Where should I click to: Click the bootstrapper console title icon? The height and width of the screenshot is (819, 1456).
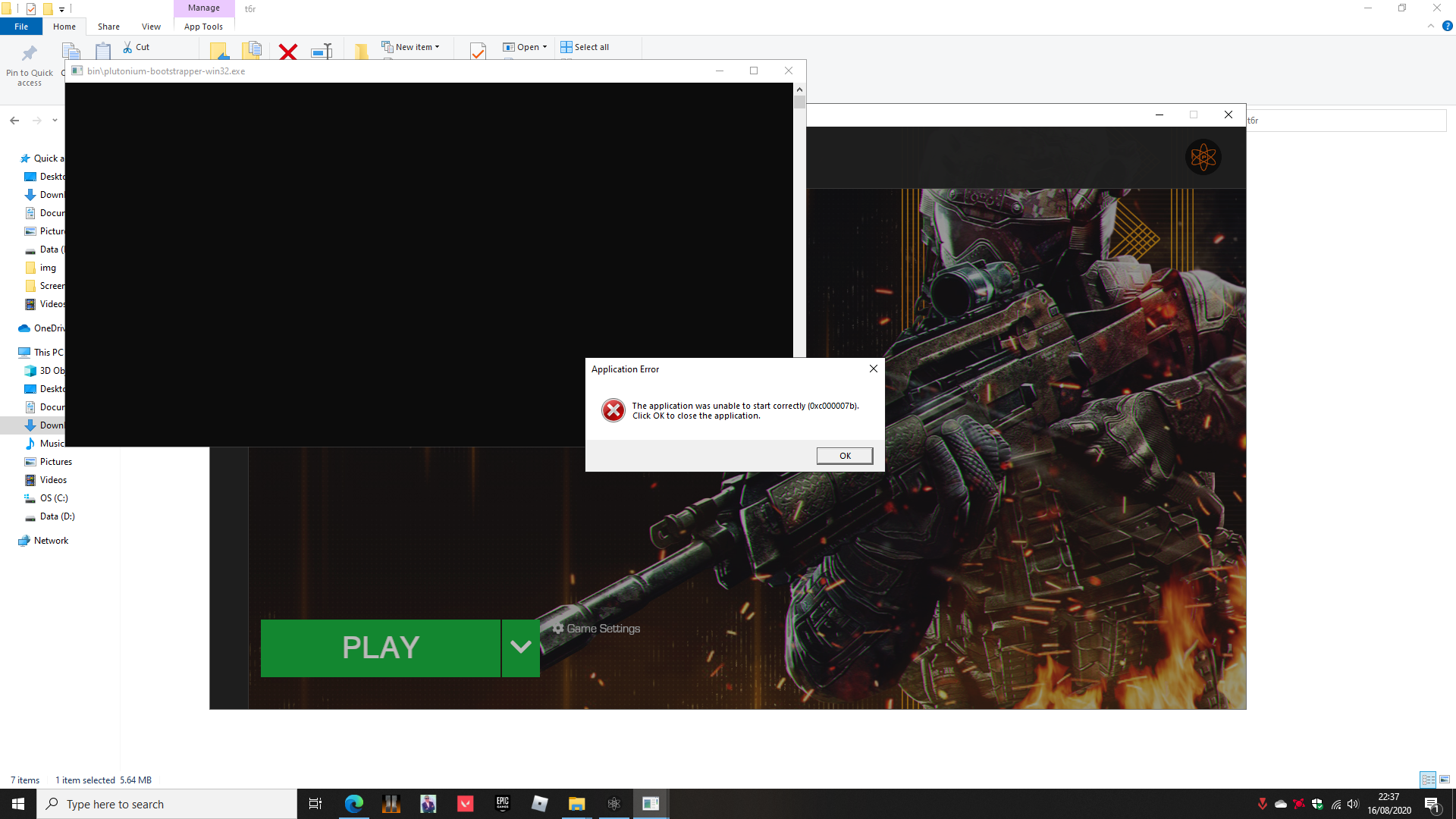click(x=77, y=71)
